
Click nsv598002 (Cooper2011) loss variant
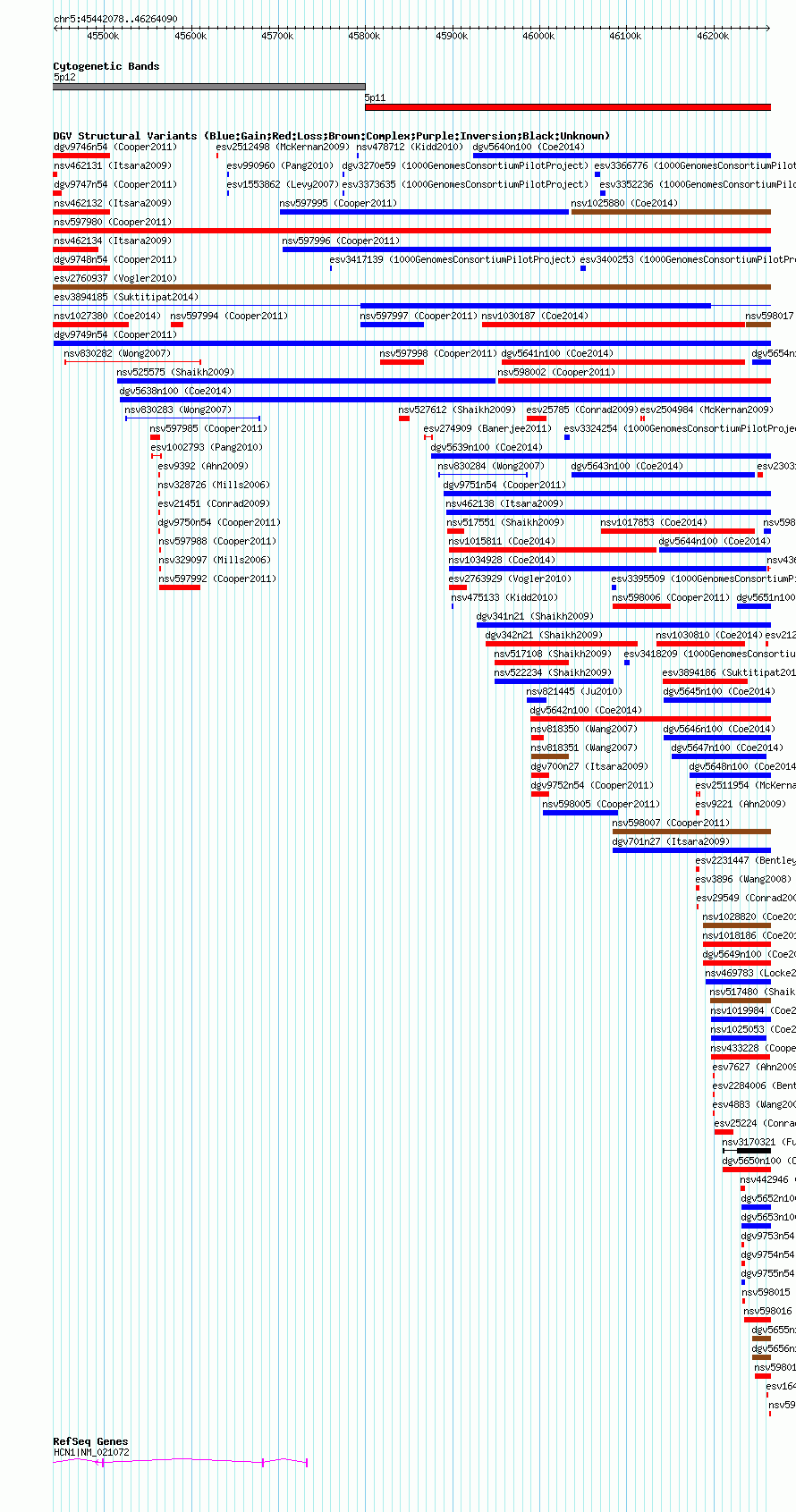[x=634, y=381]
